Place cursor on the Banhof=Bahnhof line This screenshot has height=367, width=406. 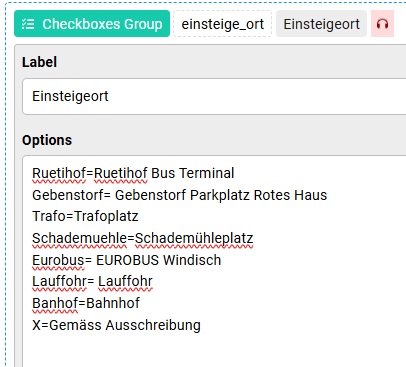(86, 303)
